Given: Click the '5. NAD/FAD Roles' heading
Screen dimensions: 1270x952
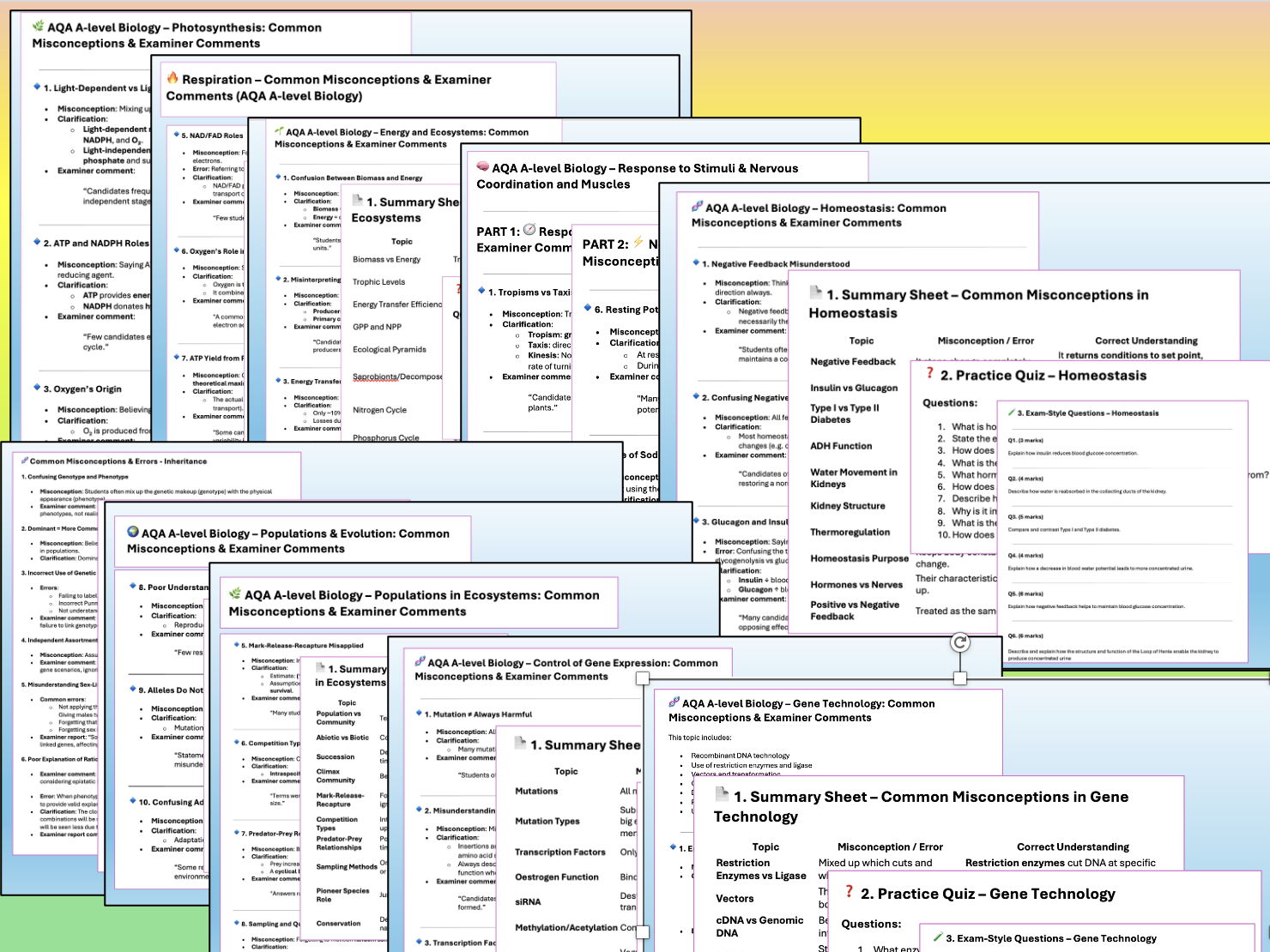Looking at the screenshot, I should [212, 135].
